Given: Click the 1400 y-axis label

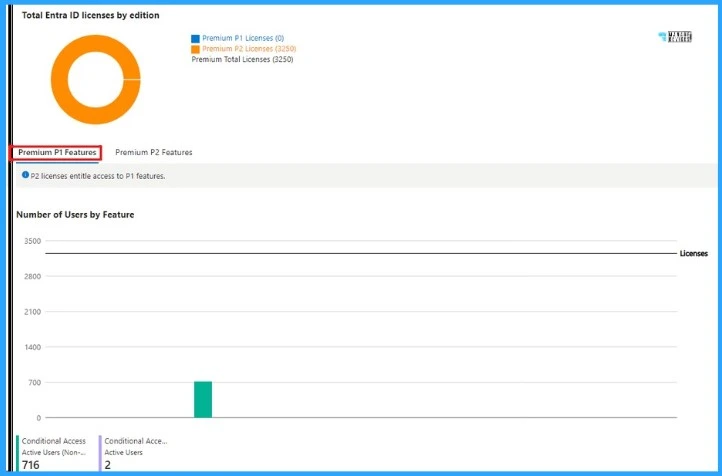Looking at the screenshot, I should coord(32,347).
